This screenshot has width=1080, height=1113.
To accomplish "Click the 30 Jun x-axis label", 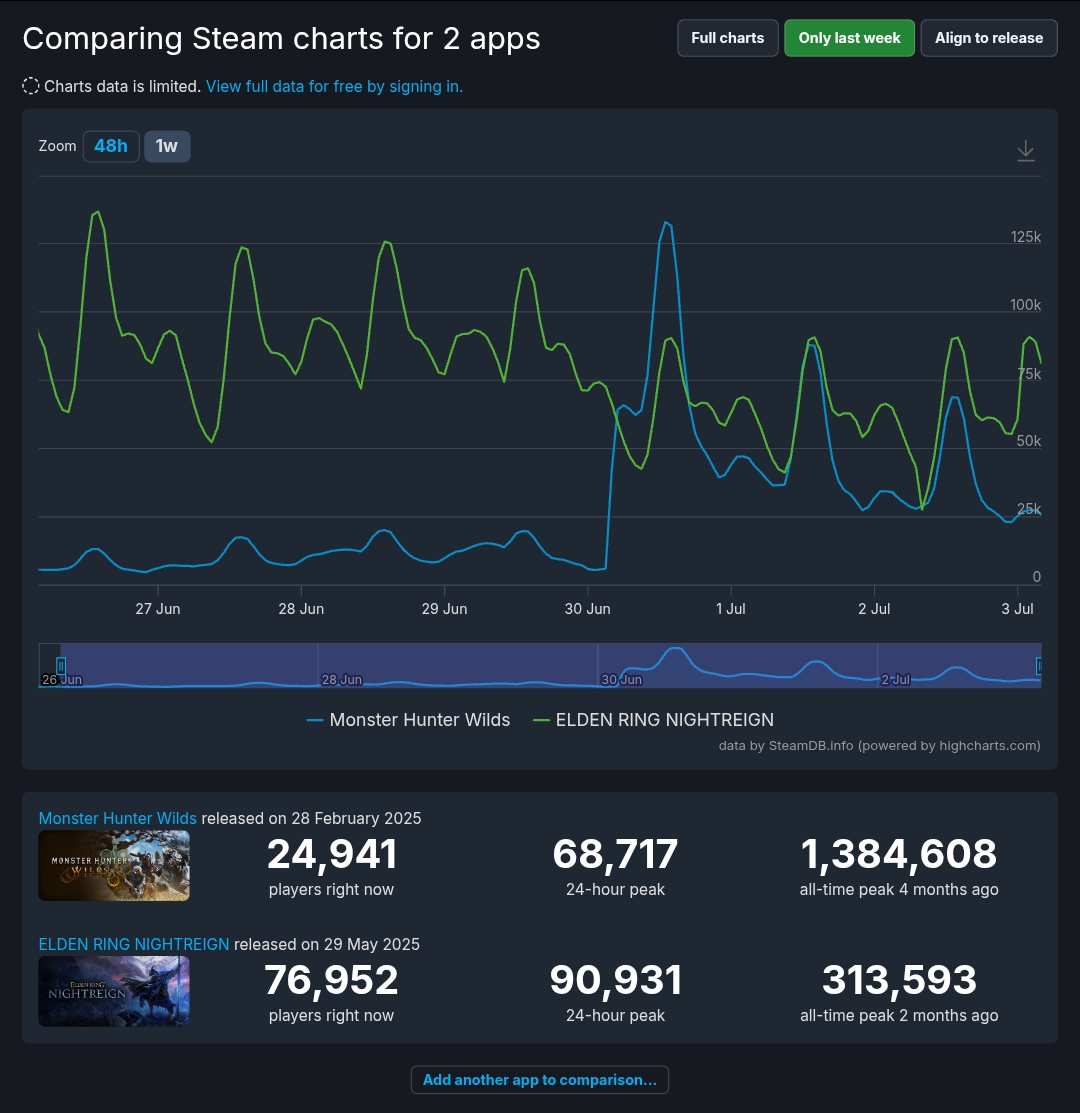I will click(588, 609).
